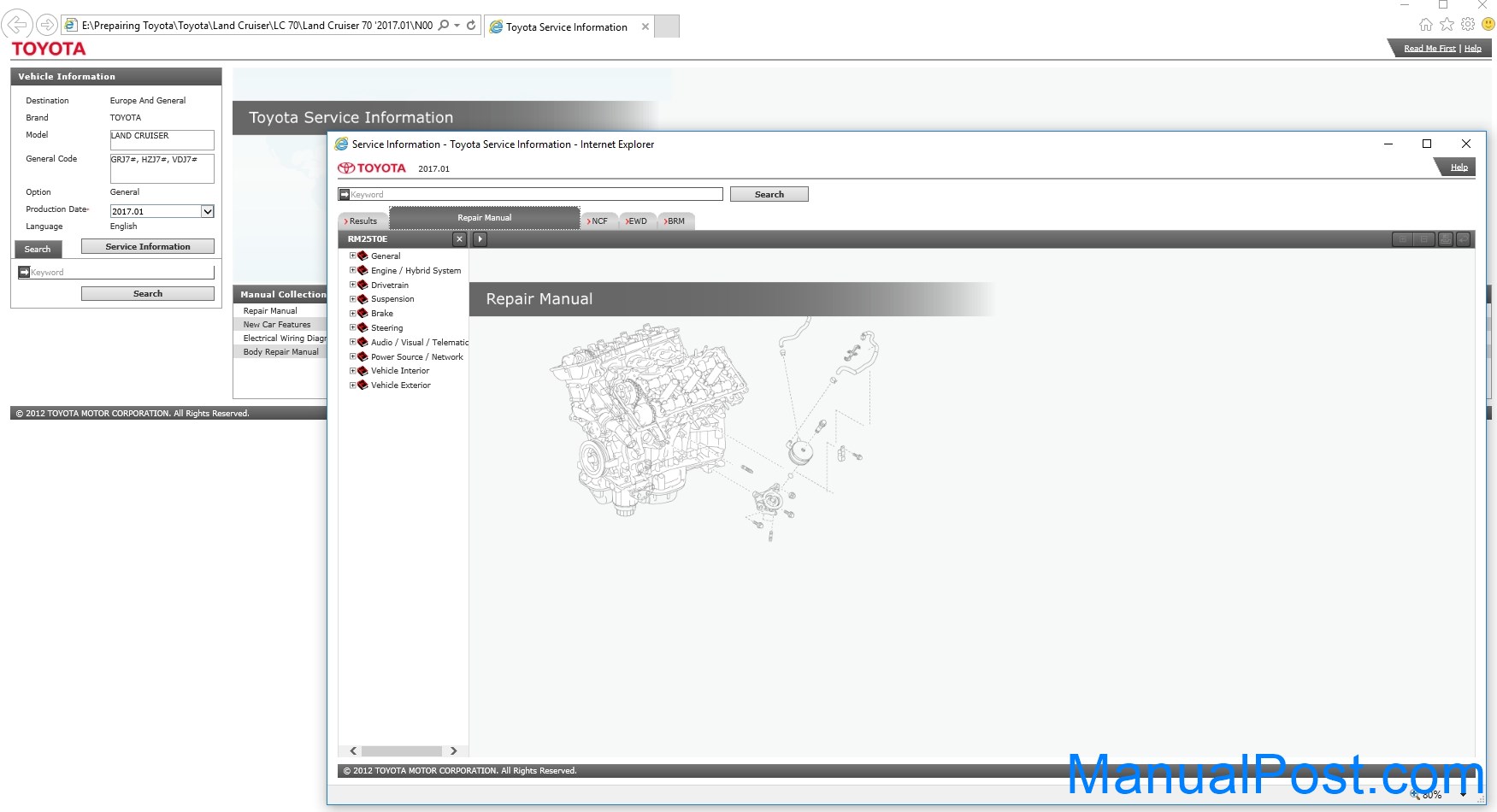Image resolution: width=1497 pixels, height=812 pixels.
Task: Click the Toyota logo in the Service Information window
Action: pos(372,168)
